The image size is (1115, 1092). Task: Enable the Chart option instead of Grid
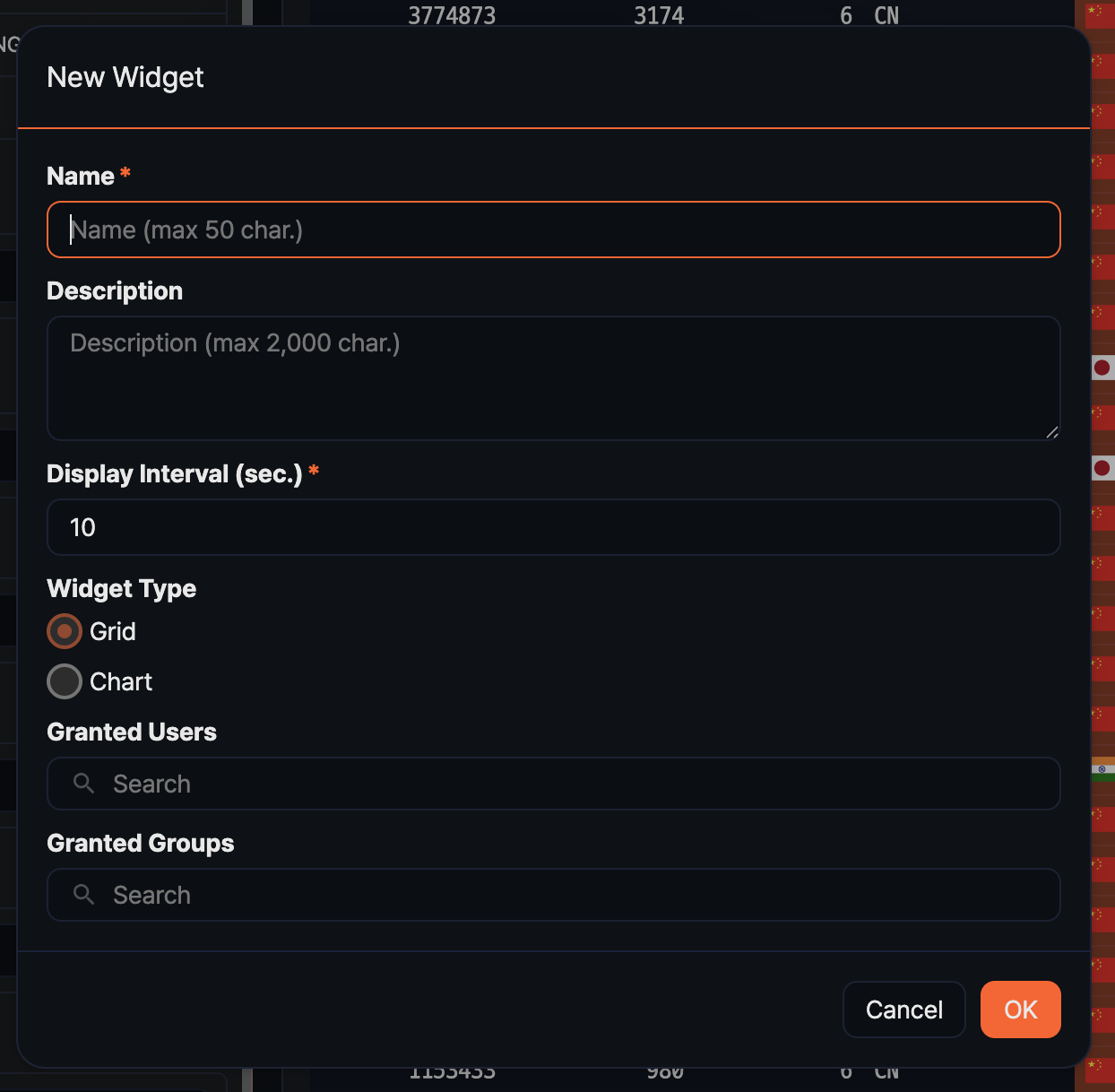[64, 681]
